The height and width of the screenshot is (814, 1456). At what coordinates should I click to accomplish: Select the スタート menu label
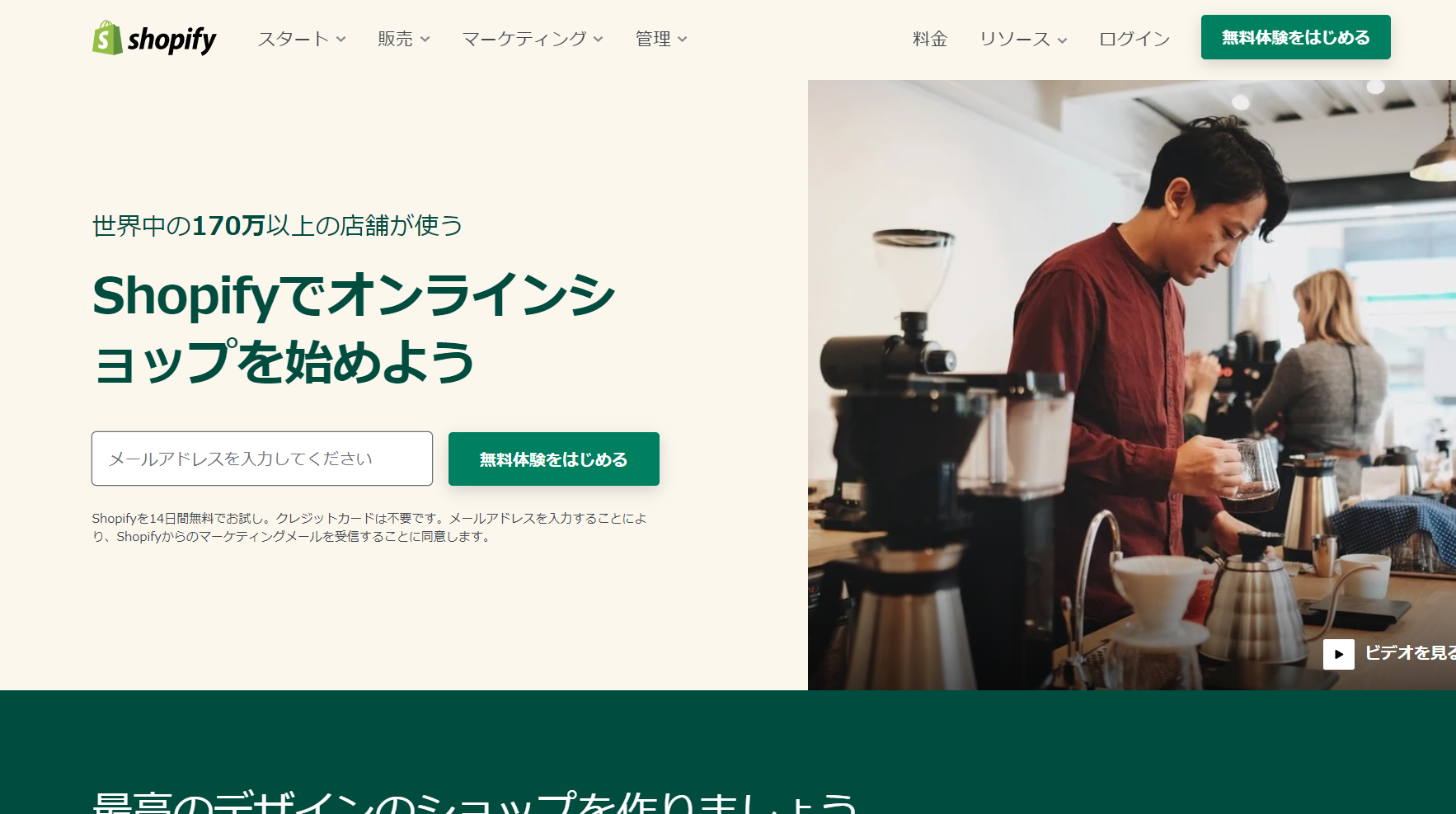coord(293,39)
